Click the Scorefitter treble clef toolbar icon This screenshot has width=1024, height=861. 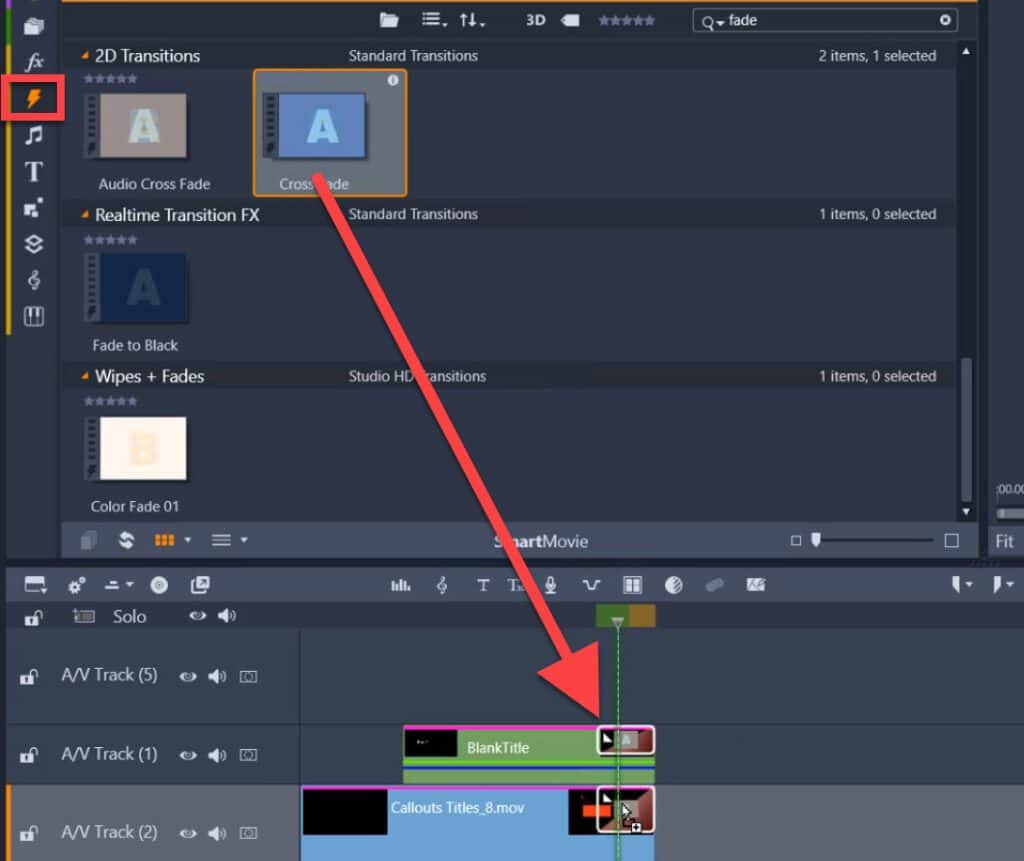tap(442, 585)
